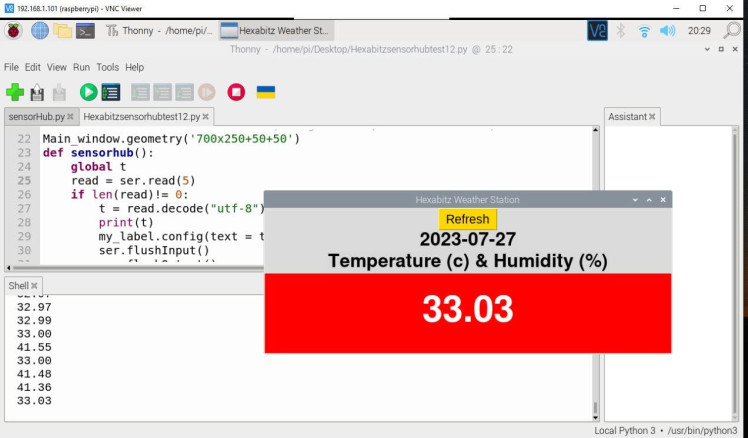This screenshot has width=748, height=438.
Task: Open the file manager folder icon
Action: pos(62,31)
